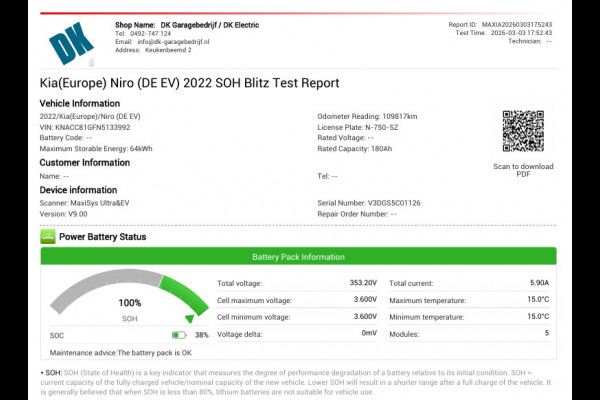Click the Power Battery Status section heading
The height and width of the screenshot is (400, 600).
tap(102, 237)
